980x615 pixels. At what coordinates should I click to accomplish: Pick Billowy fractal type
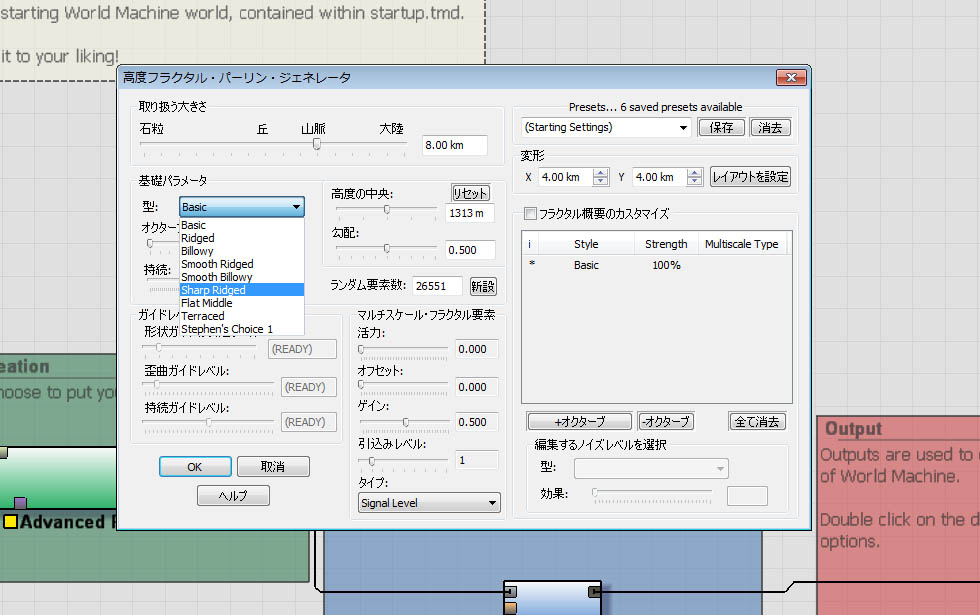tap(241, 251)
